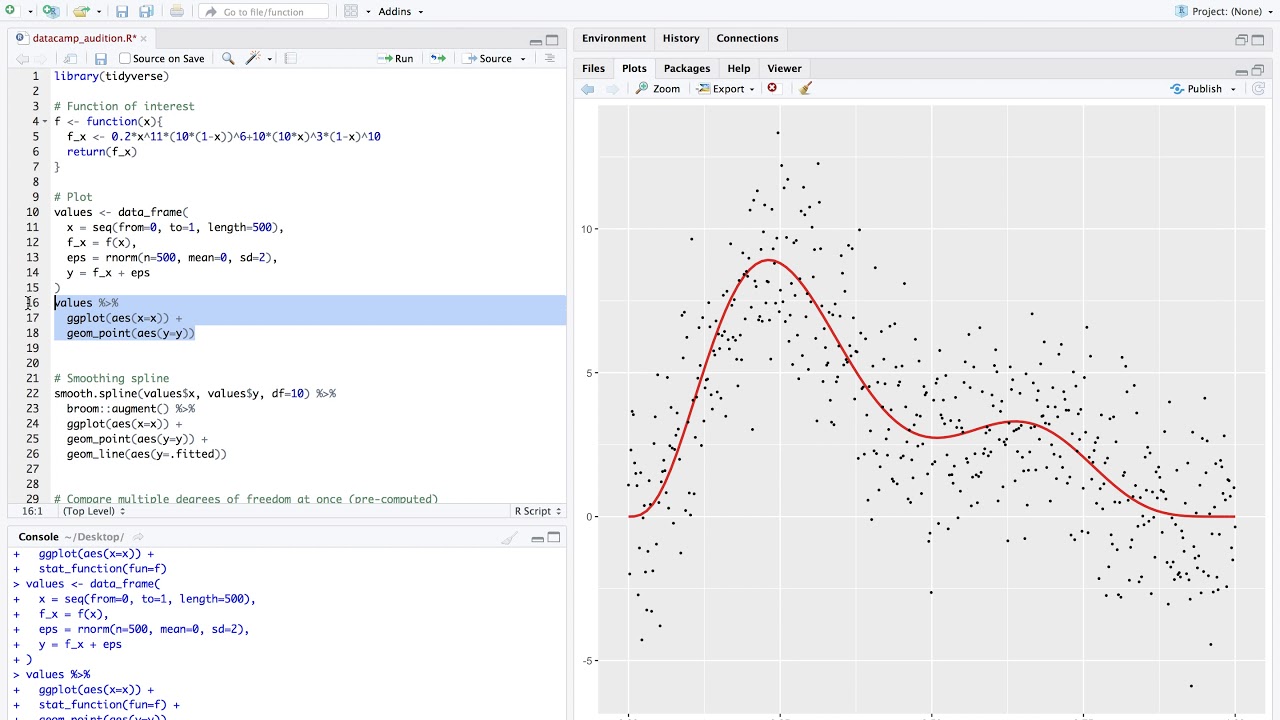1280x720 pixels.
Task: Re-run the previous code region
Action: coord(438,58)
